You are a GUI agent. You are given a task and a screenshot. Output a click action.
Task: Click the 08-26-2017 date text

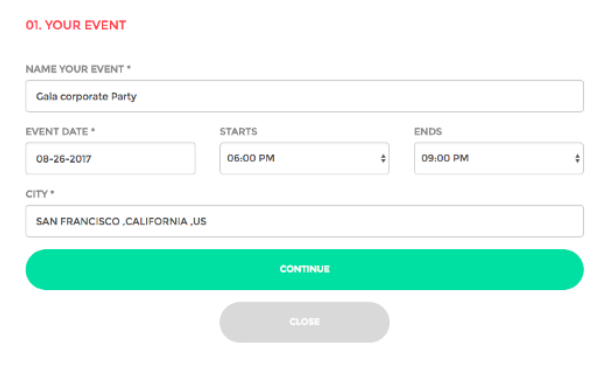64,159
